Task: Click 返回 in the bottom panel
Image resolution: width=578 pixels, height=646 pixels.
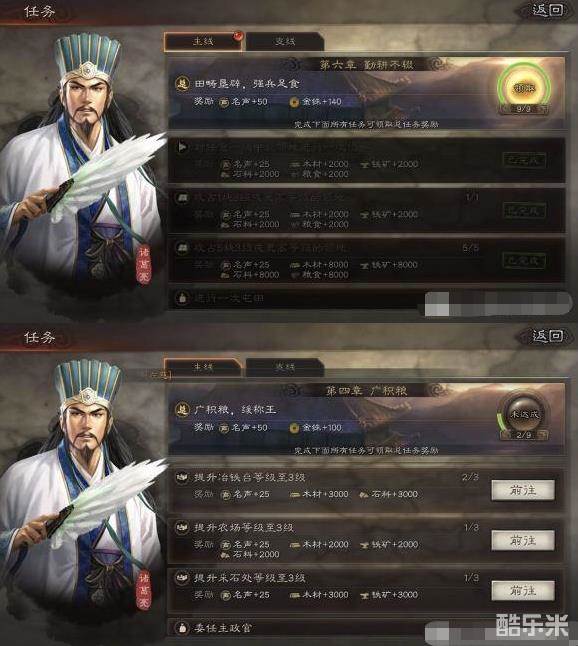Action: (547, 336)
